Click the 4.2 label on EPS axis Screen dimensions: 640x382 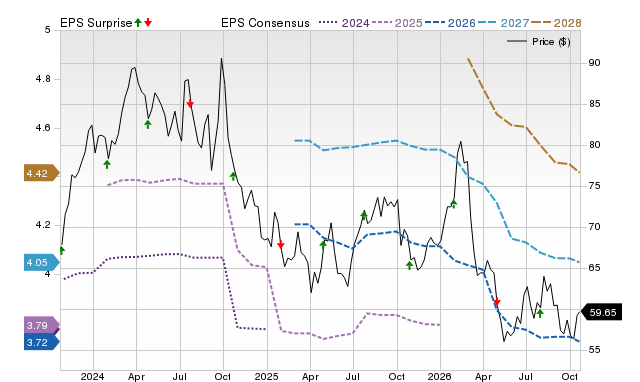[x=43, y=225]
